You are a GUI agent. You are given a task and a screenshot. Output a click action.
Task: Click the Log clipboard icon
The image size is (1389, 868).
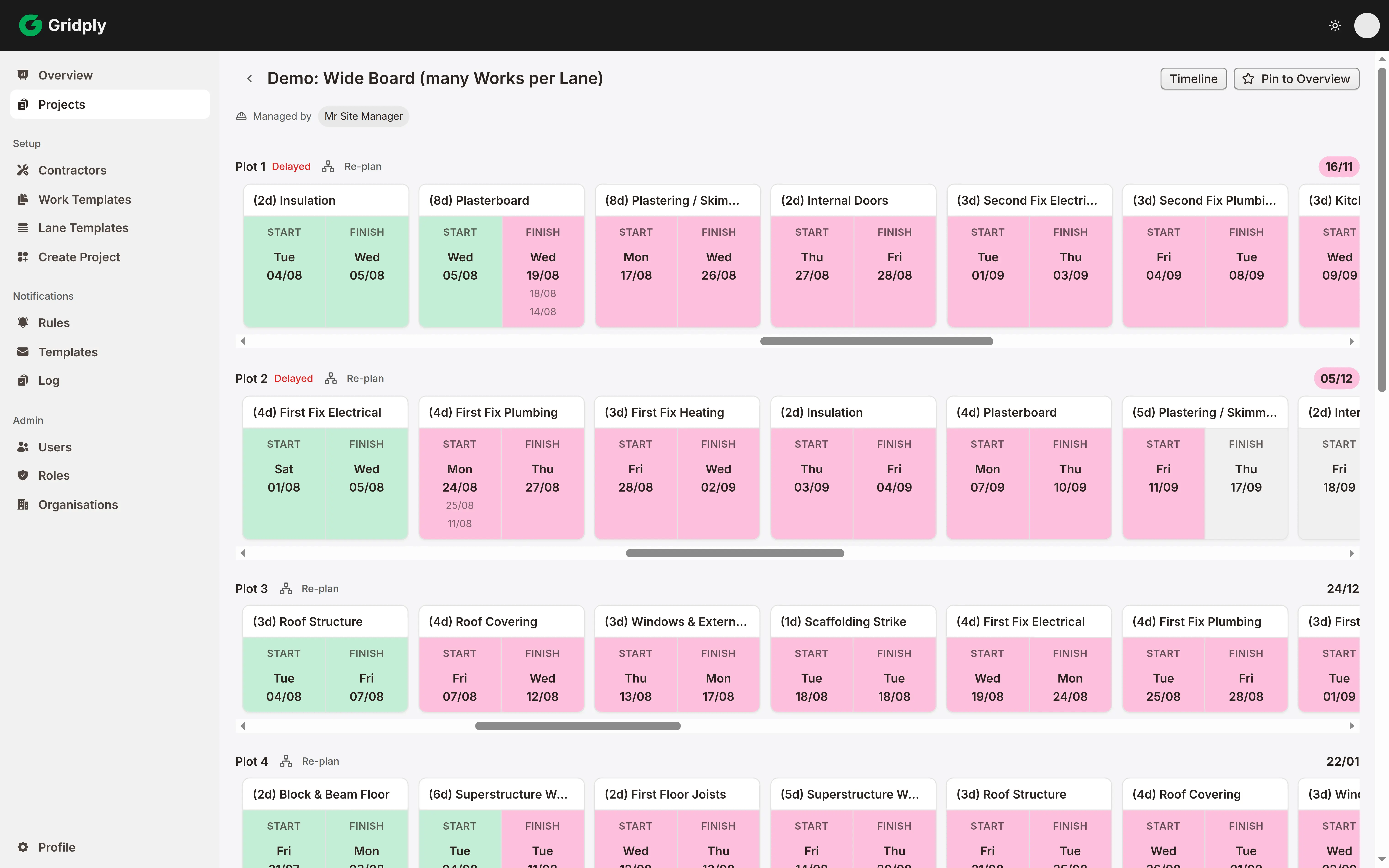pos(23,381)
